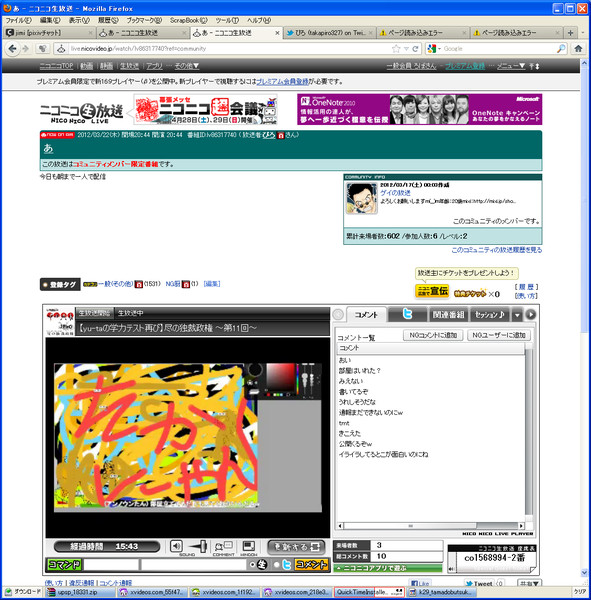This screenshot has height=600, width=591.
Task: Open the その他▼ dropdown in the nav bar
Action: coord(187,66)
